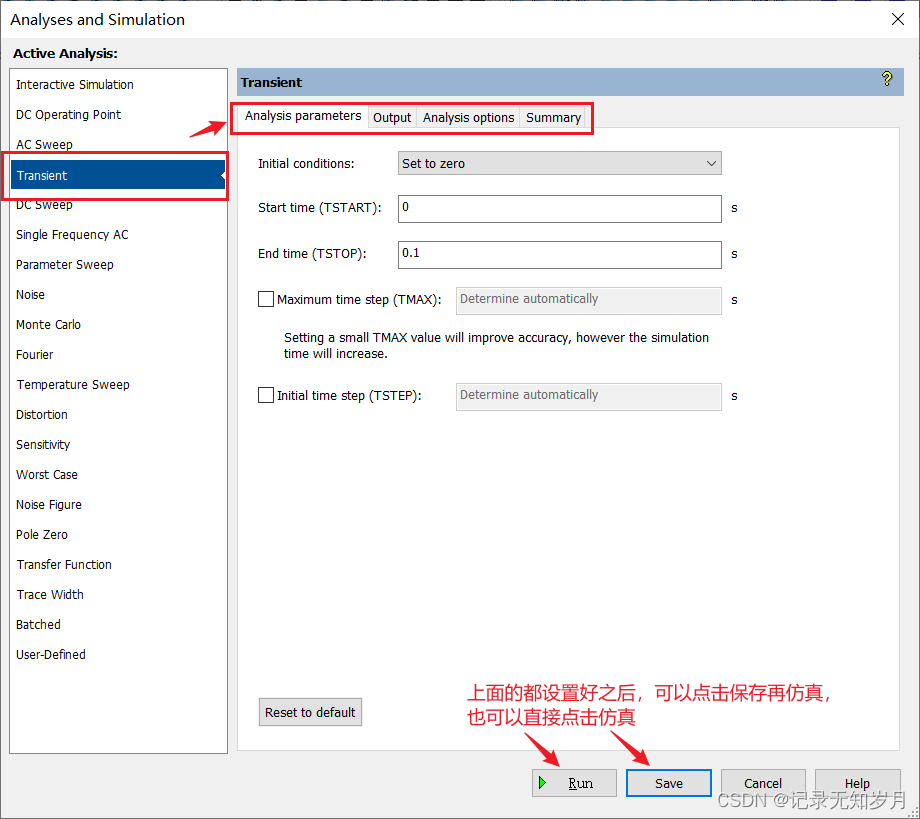Select User-Defined analysis
The height and width of the screenshot is (819, 920).
(x=118, y=654)
